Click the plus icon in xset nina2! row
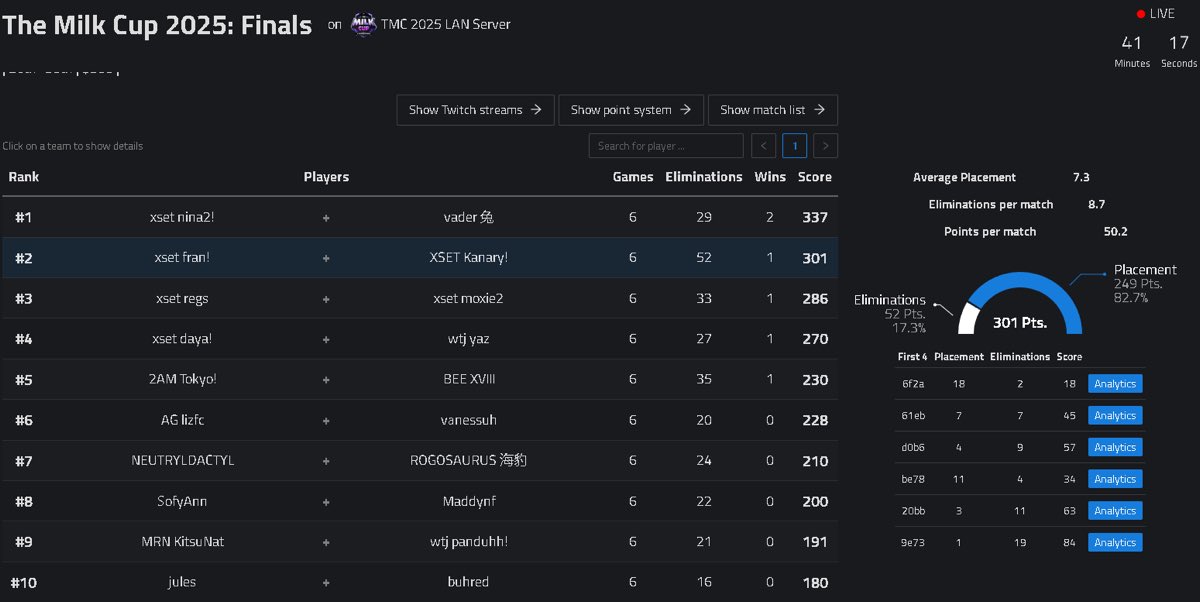1200x602 pixels. (326, 217)
